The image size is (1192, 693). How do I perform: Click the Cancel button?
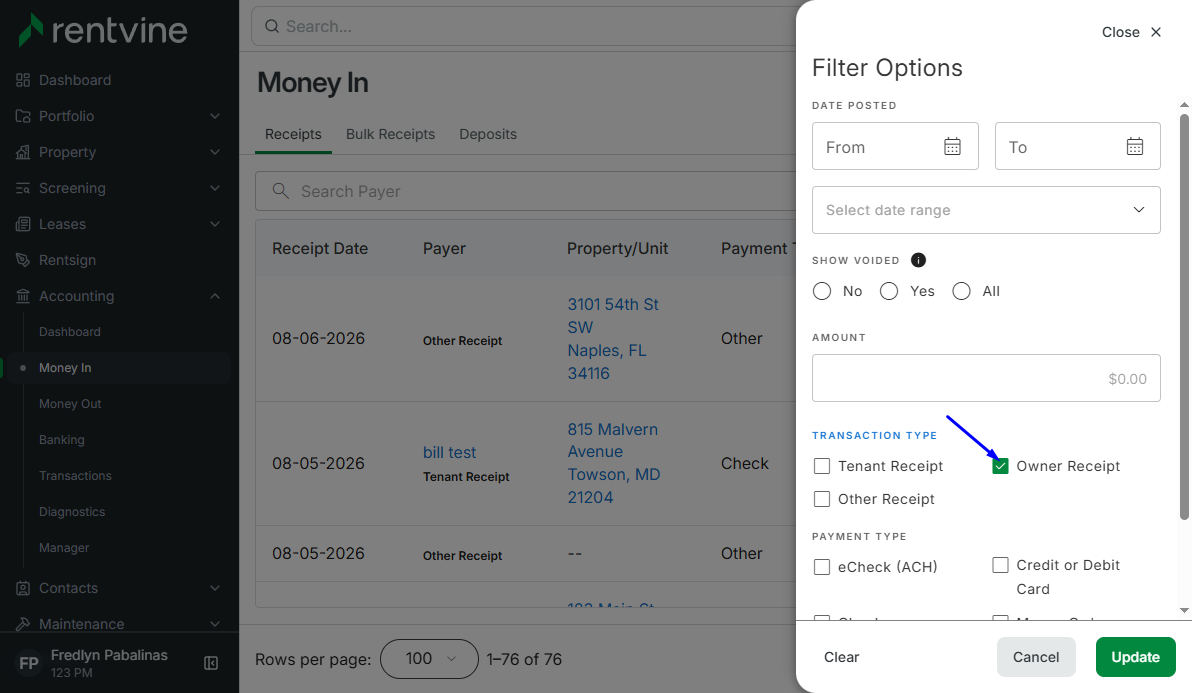pyautogui.click(x=1036, y=657)
